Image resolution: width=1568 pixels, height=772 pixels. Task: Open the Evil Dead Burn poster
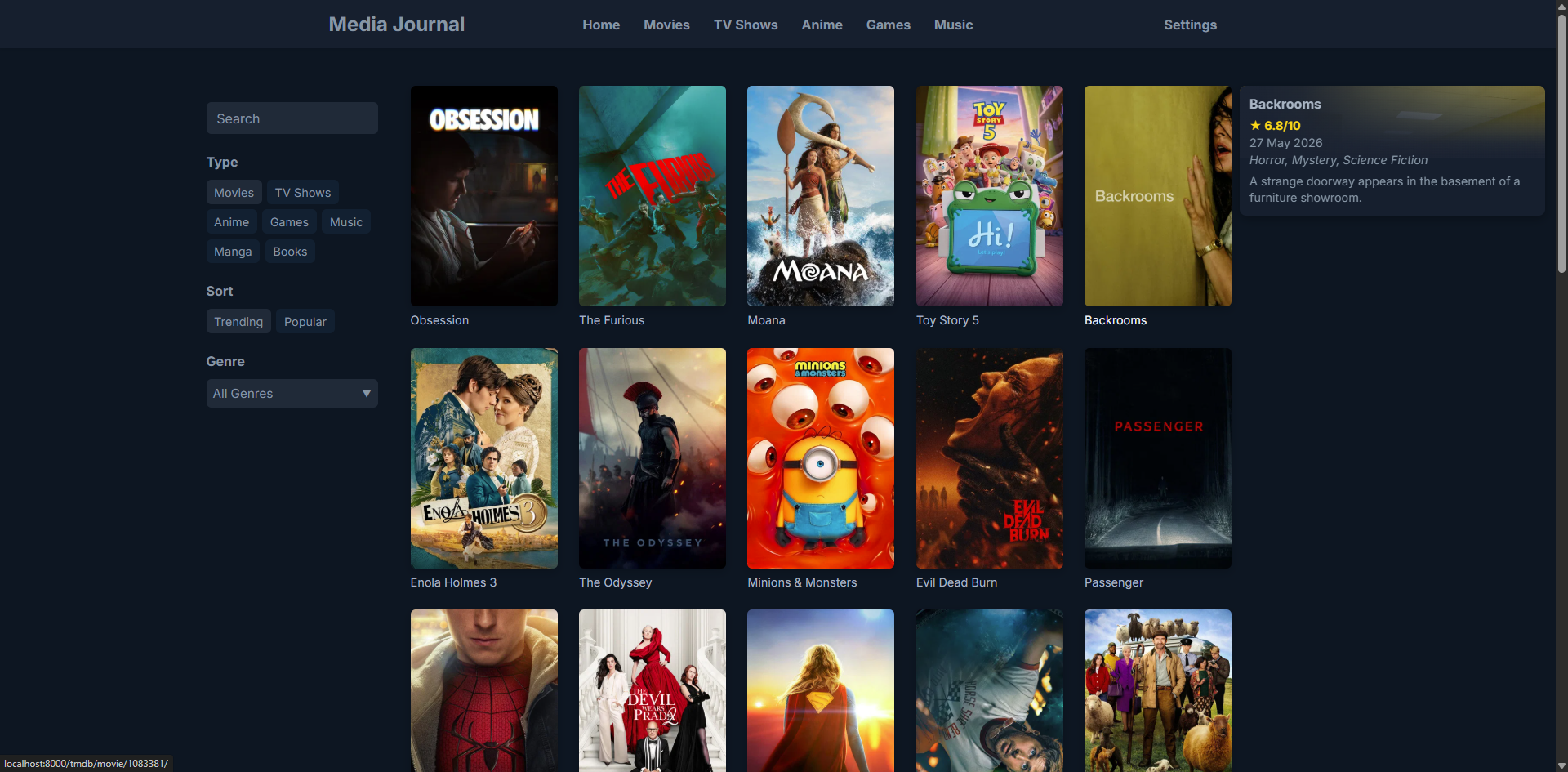[990, 458]
